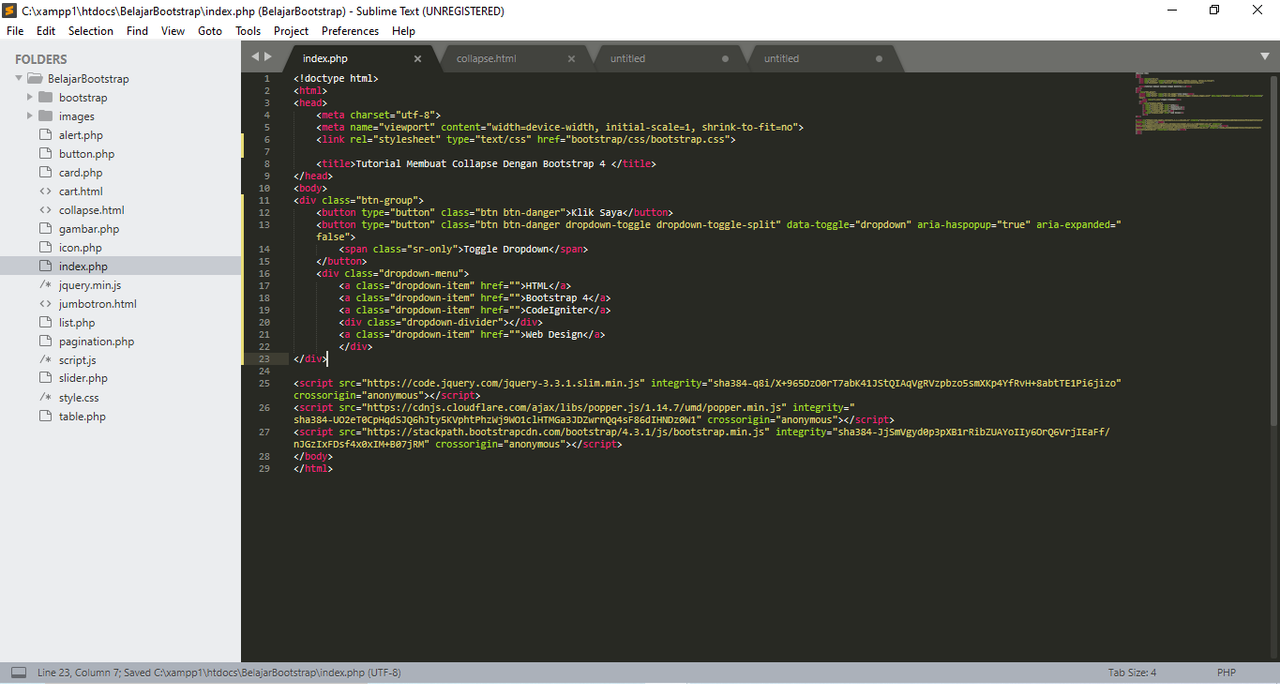
Task: Click the FOLDERS sidebar heading
Action: pyautogui.click(x=41, y=59)
